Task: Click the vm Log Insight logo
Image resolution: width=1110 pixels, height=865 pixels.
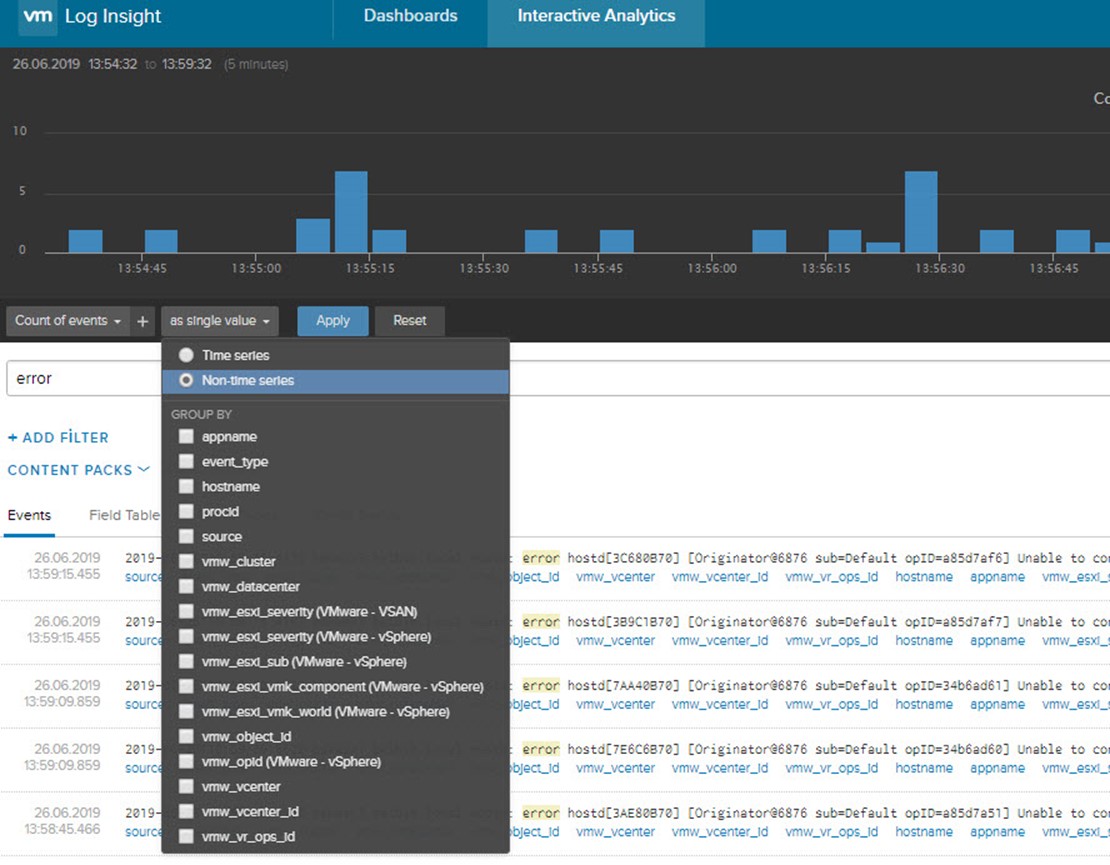Action: pyautogui.click(x=91, y=16)
